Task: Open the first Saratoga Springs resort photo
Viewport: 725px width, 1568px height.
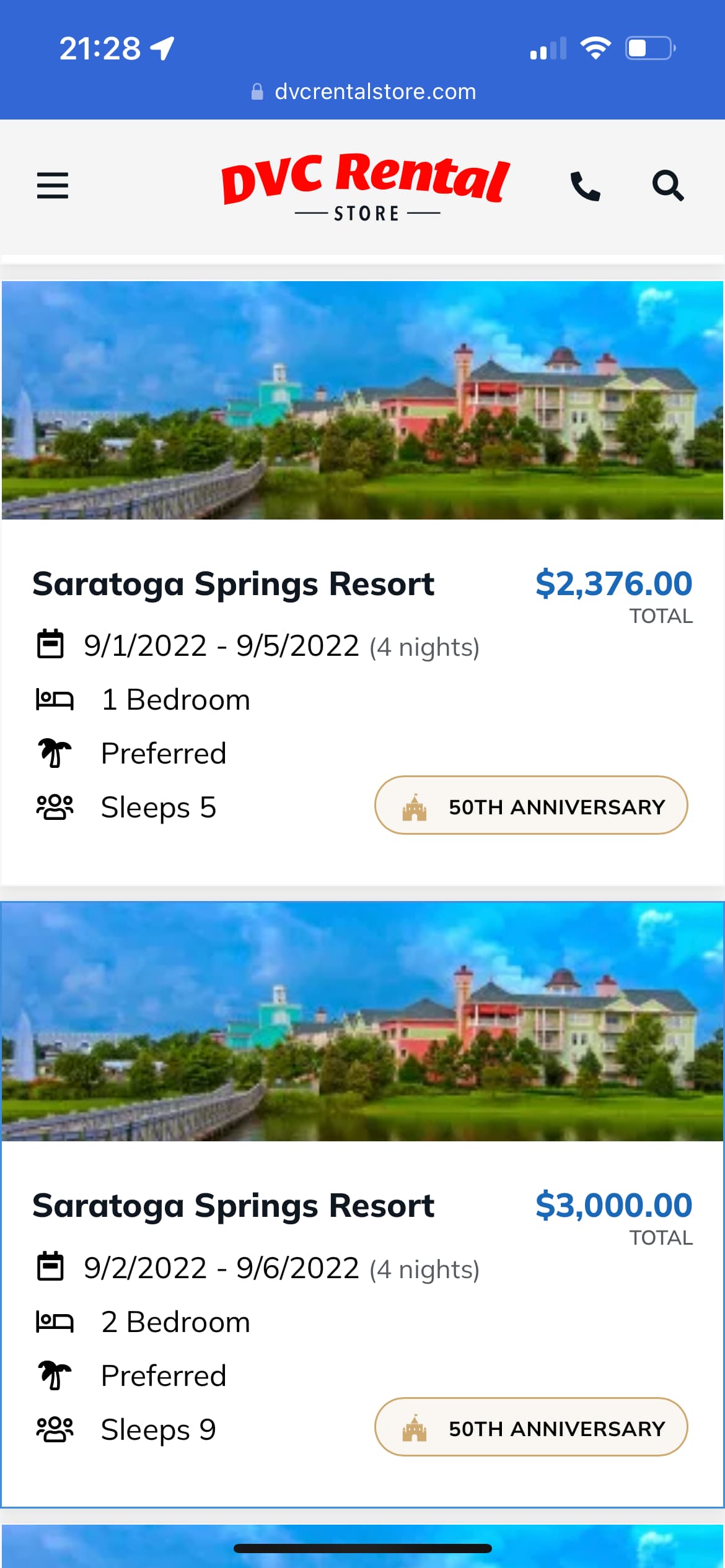Action: tap(362, 400)
